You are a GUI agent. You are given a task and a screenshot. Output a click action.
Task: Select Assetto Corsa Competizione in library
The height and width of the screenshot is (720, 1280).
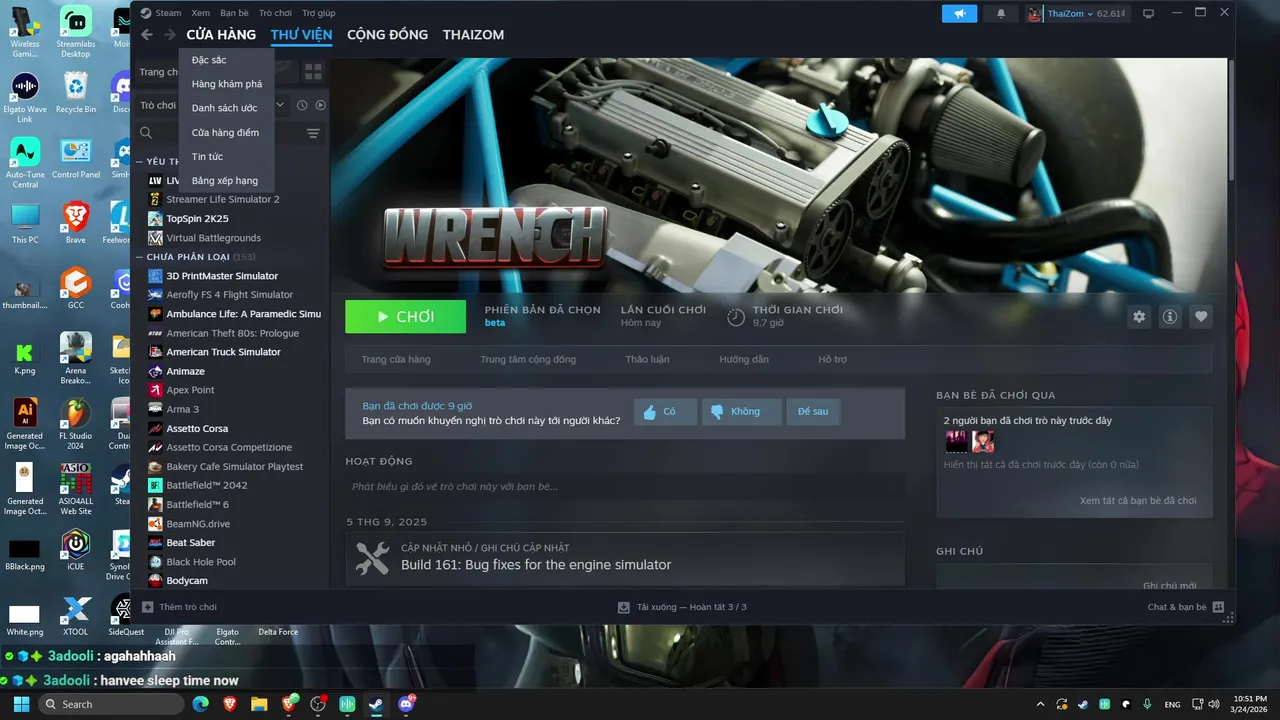point(230,447)
